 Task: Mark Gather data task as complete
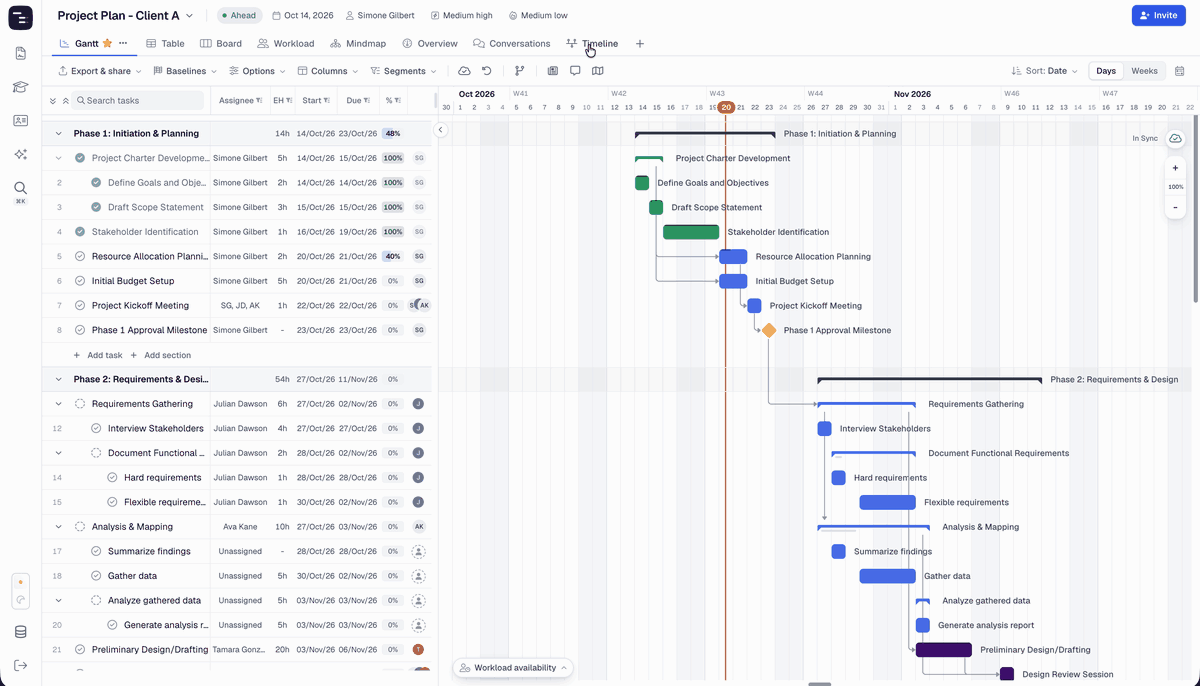coord(96,576)
